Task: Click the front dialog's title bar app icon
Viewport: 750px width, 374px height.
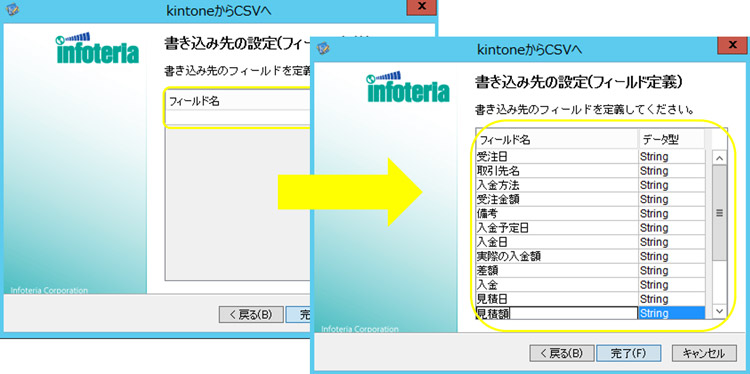Action: (324, 48)
